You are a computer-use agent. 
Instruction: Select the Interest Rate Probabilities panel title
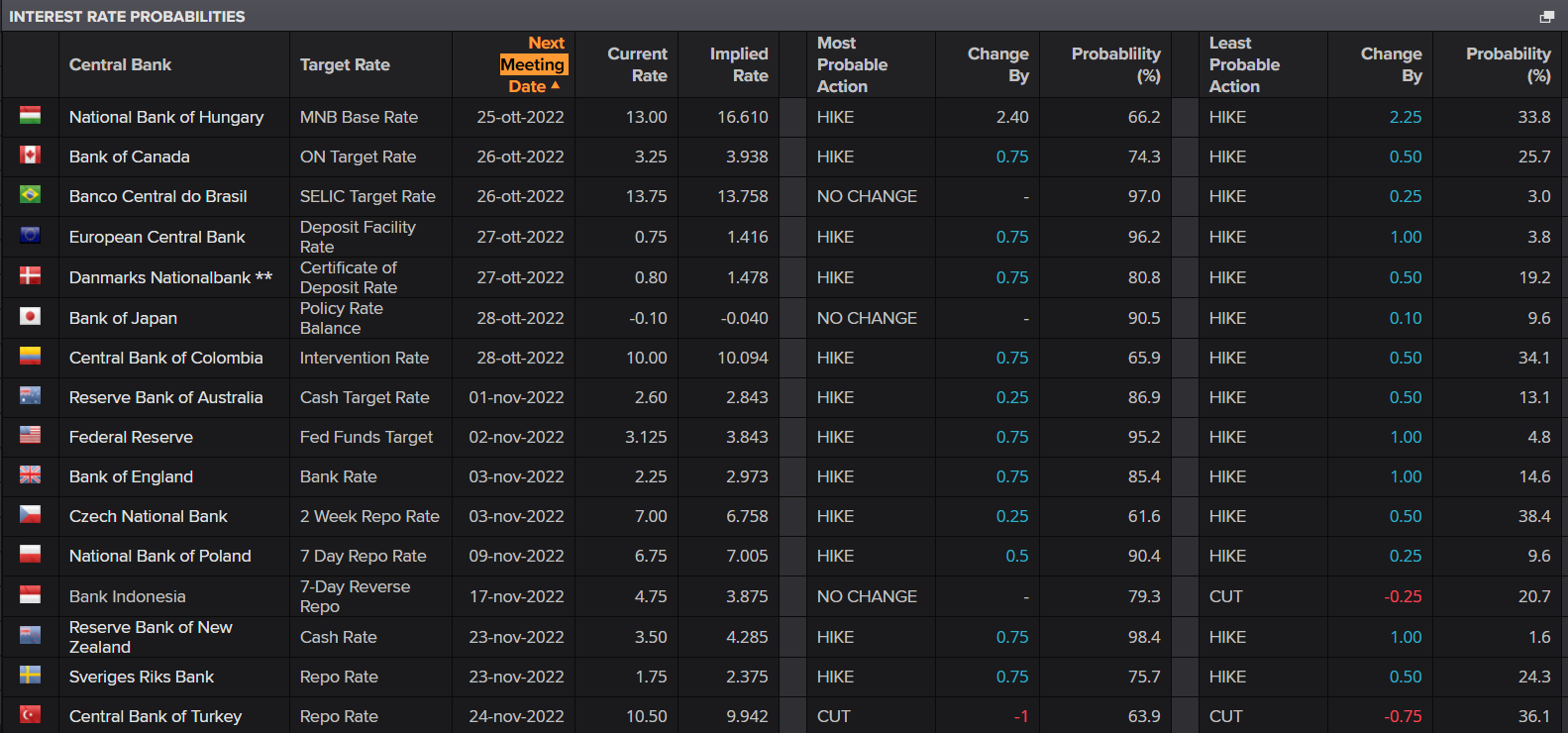[127, 16]
